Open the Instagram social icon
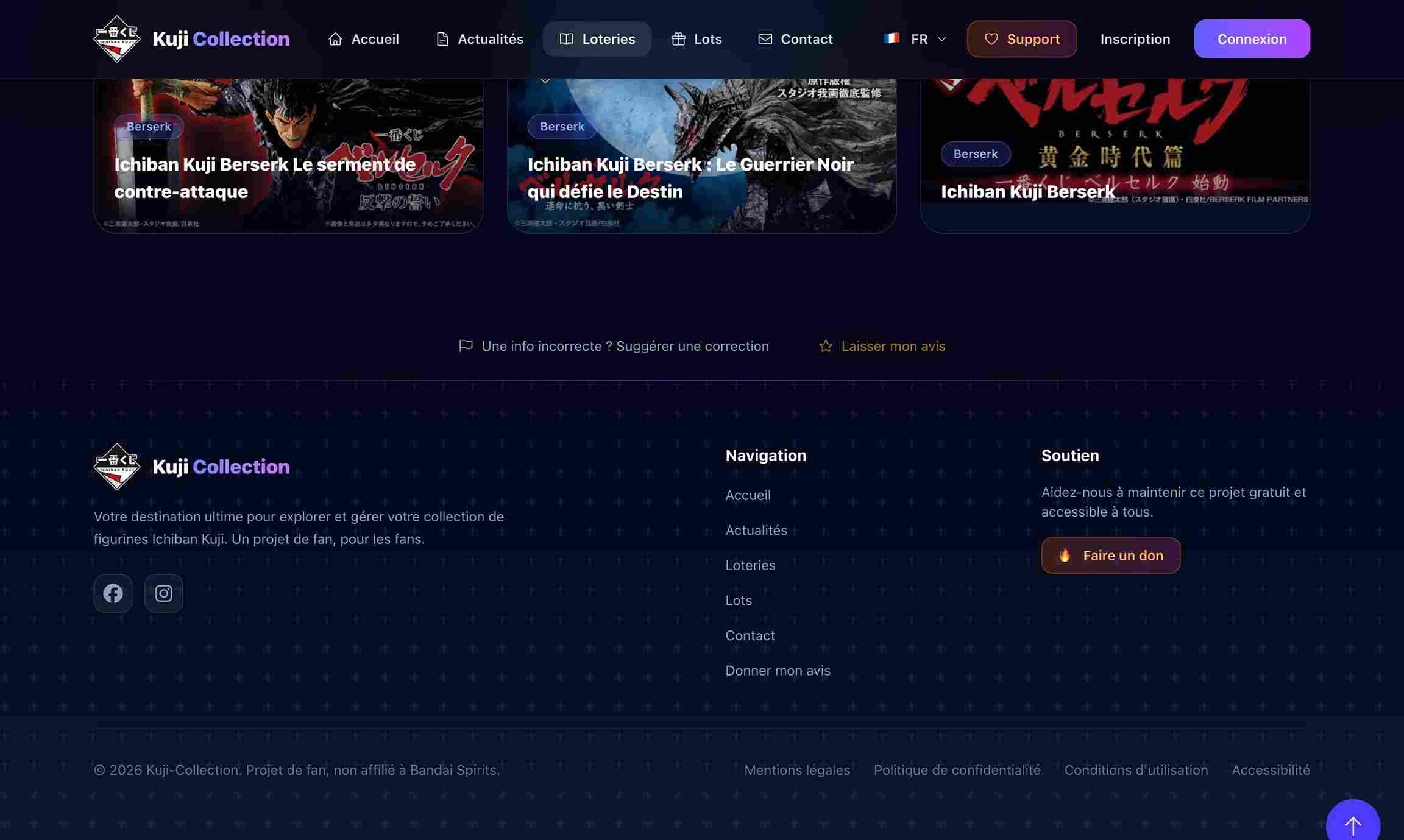Viewport: 1404px width, 840px height. point(163,593)
